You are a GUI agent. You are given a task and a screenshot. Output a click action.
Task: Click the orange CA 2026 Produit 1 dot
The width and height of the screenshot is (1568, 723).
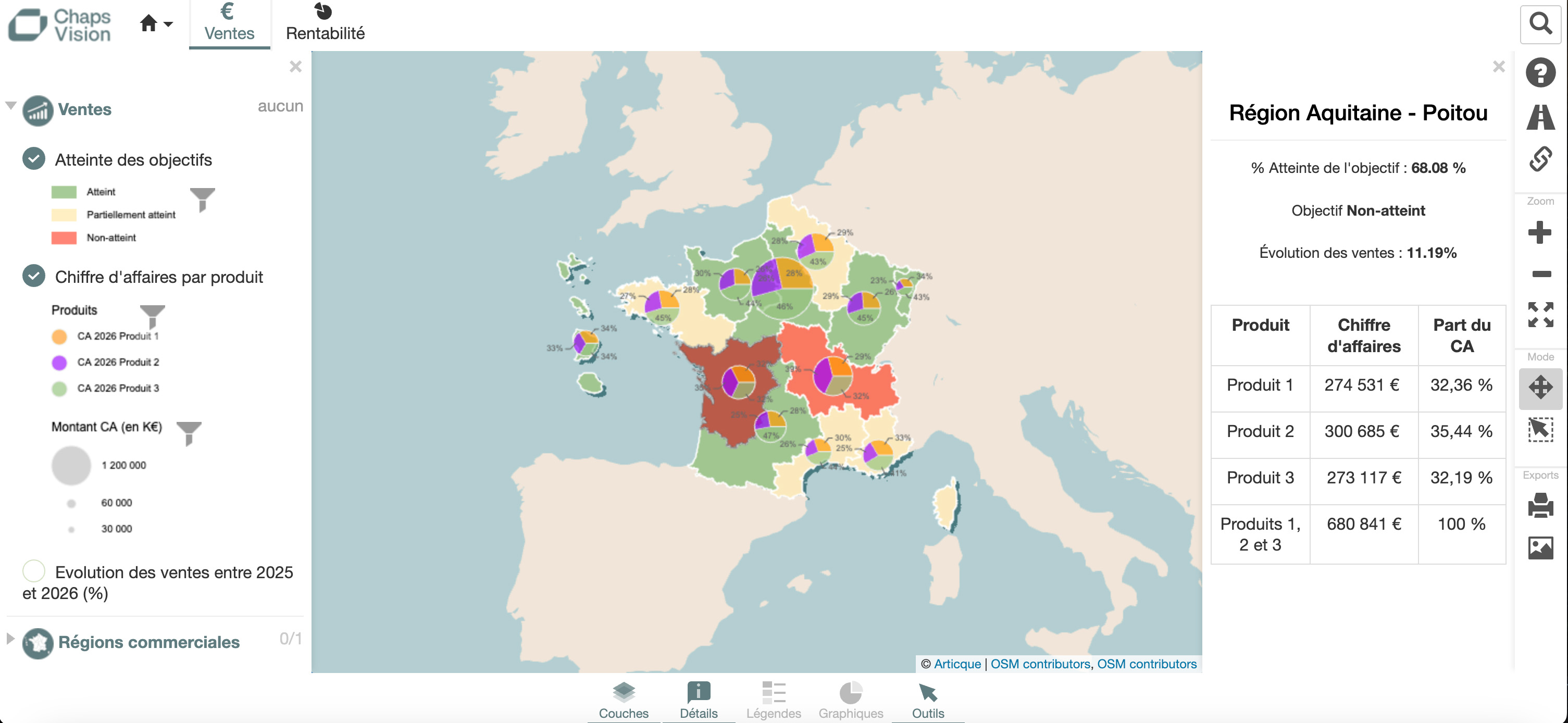coord(59,336)
